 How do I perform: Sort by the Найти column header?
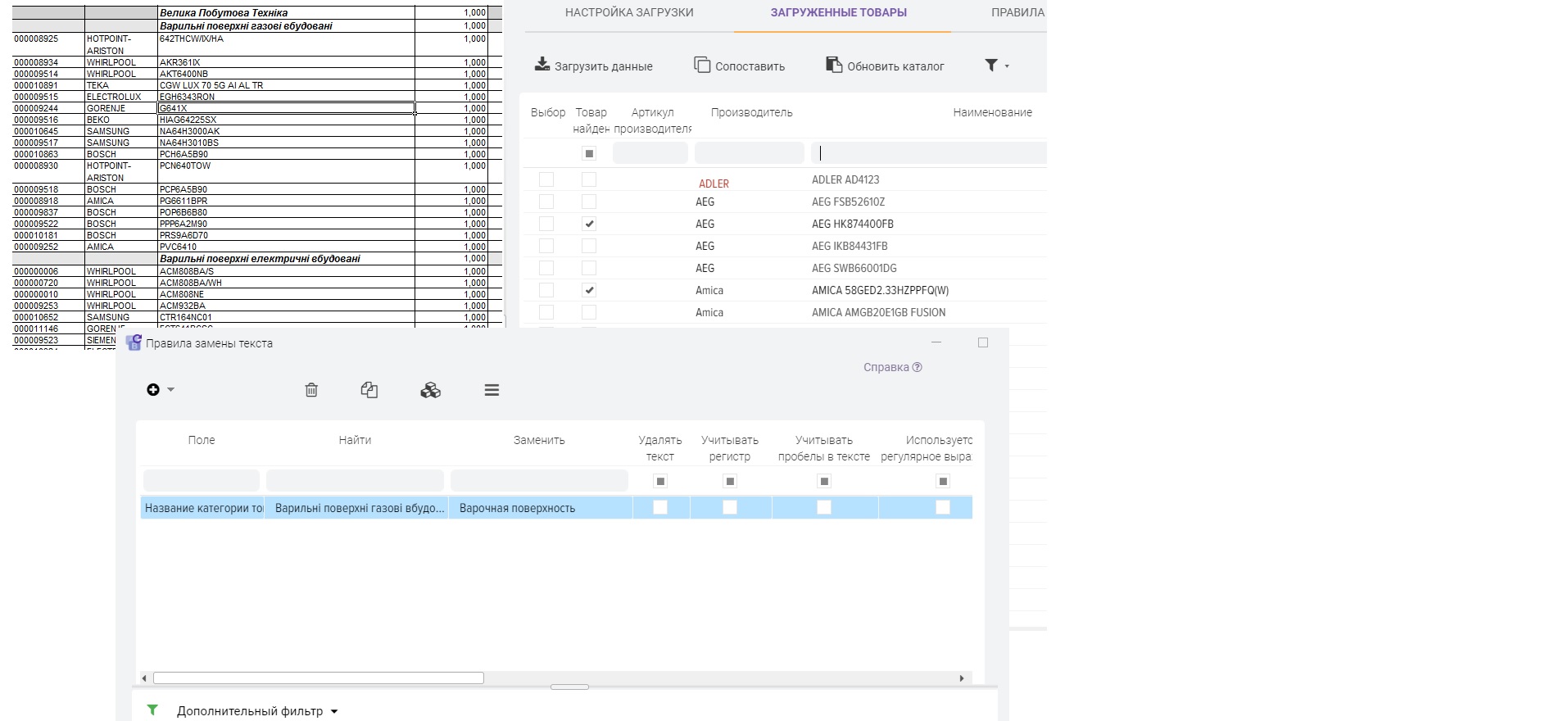pyautogui.click(x=355, y=440)
